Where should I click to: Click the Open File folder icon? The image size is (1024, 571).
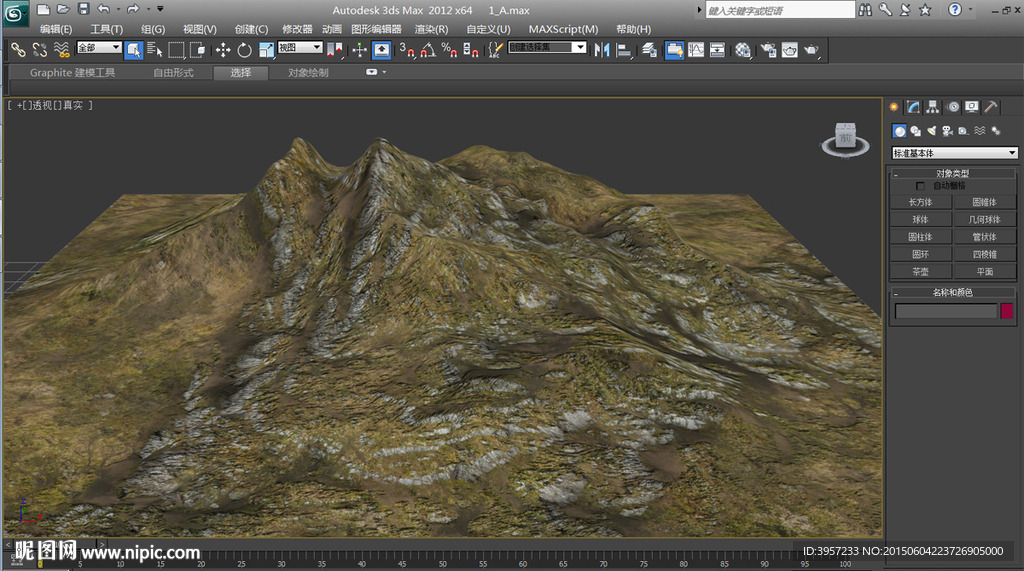click(x=63, y=9)
